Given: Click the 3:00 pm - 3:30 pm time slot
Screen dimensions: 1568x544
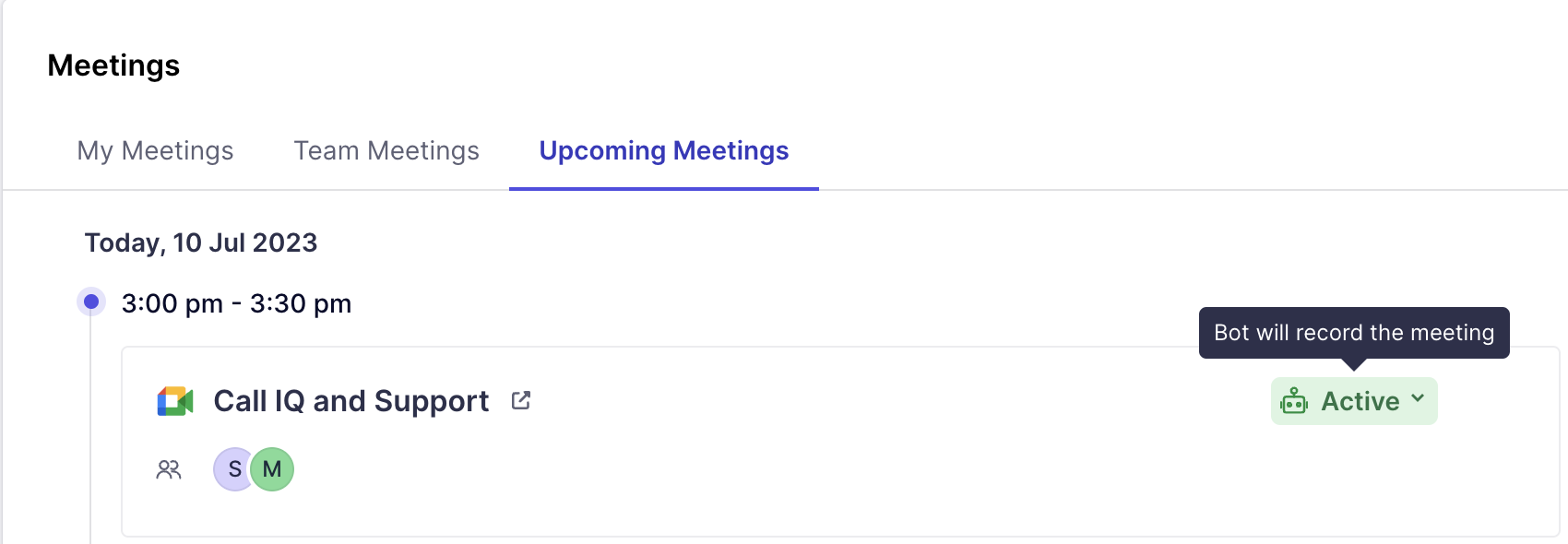Looking at the screenshot, I should (x=236, y=303).
